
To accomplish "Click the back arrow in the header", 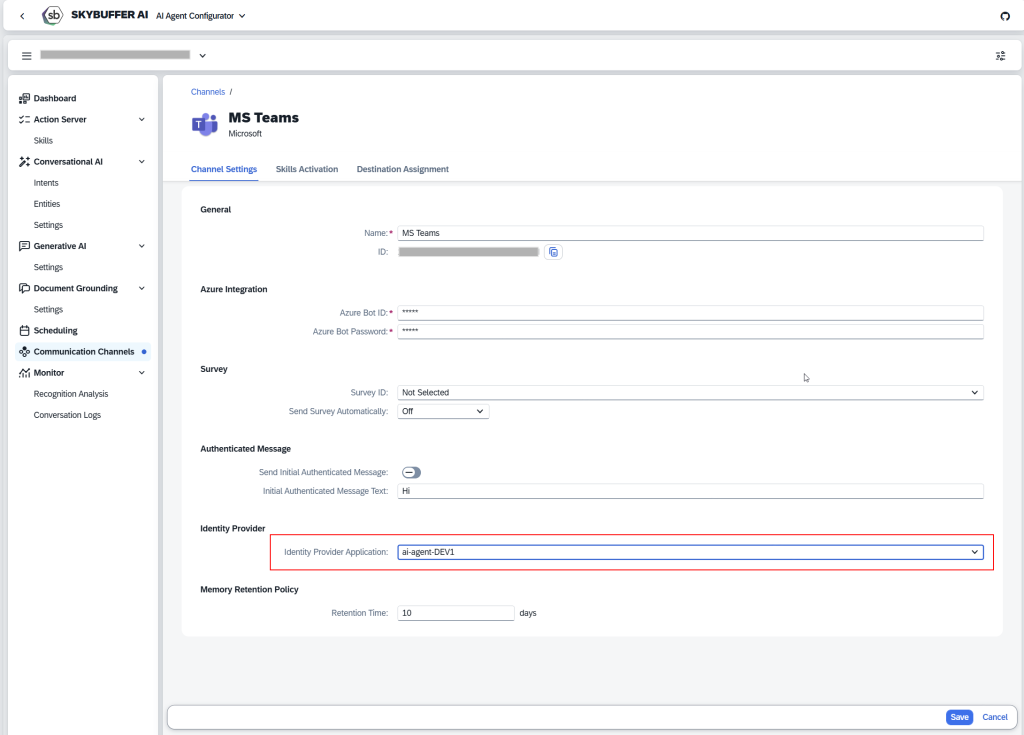I will coord(22,16).
